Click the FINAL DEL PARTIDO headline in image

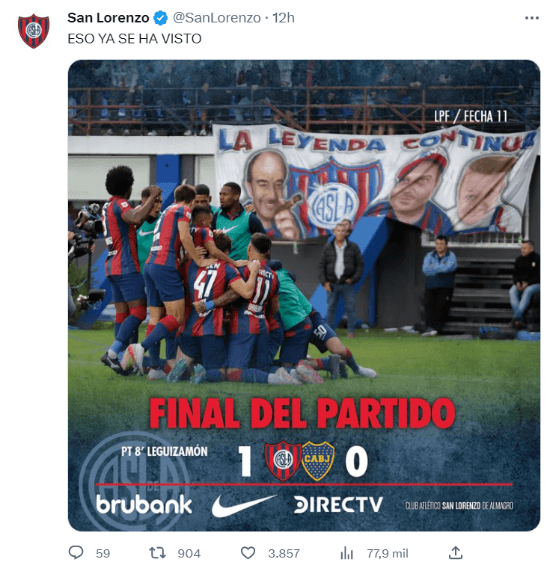(302, 413)
